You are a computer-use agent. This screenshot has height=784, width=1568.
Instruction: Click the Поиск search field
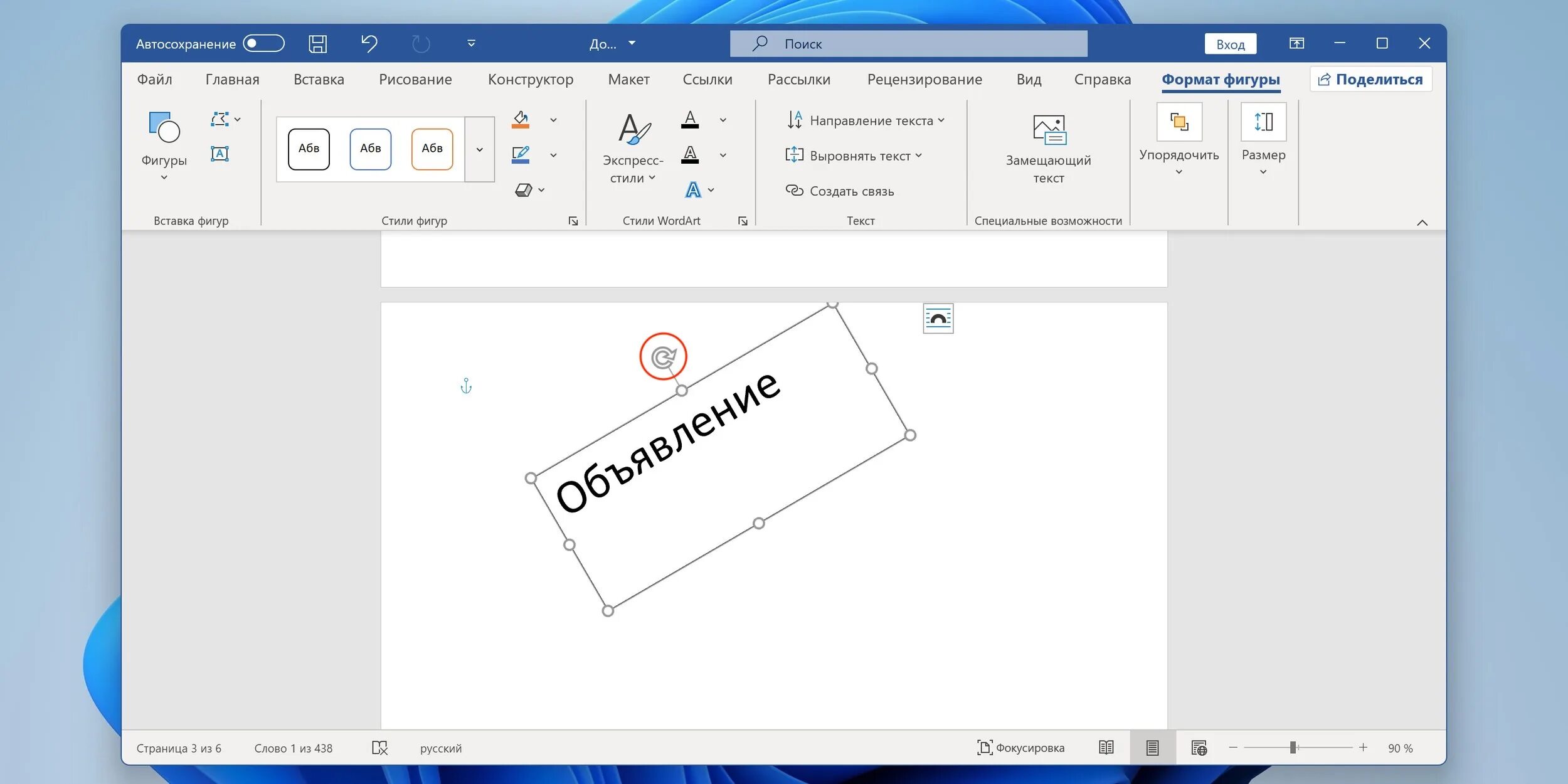908,43
